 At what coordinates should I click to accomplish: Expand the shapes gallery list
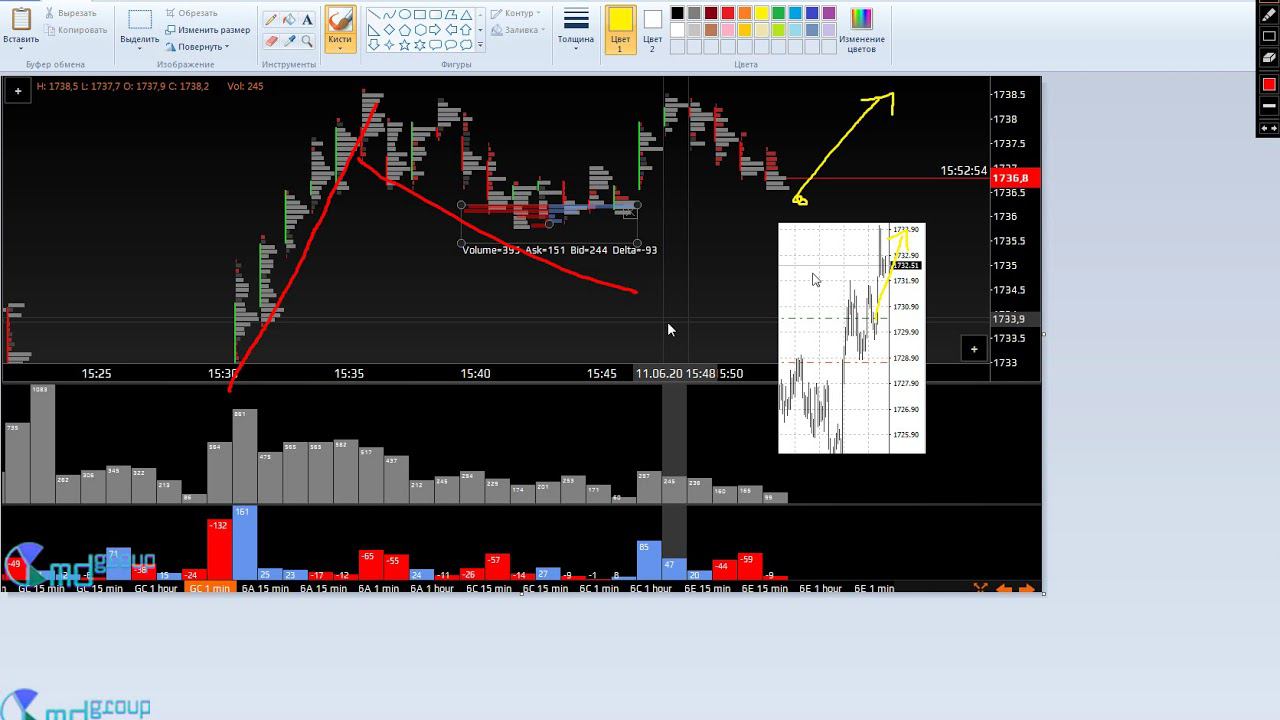[x=480, y=45]
